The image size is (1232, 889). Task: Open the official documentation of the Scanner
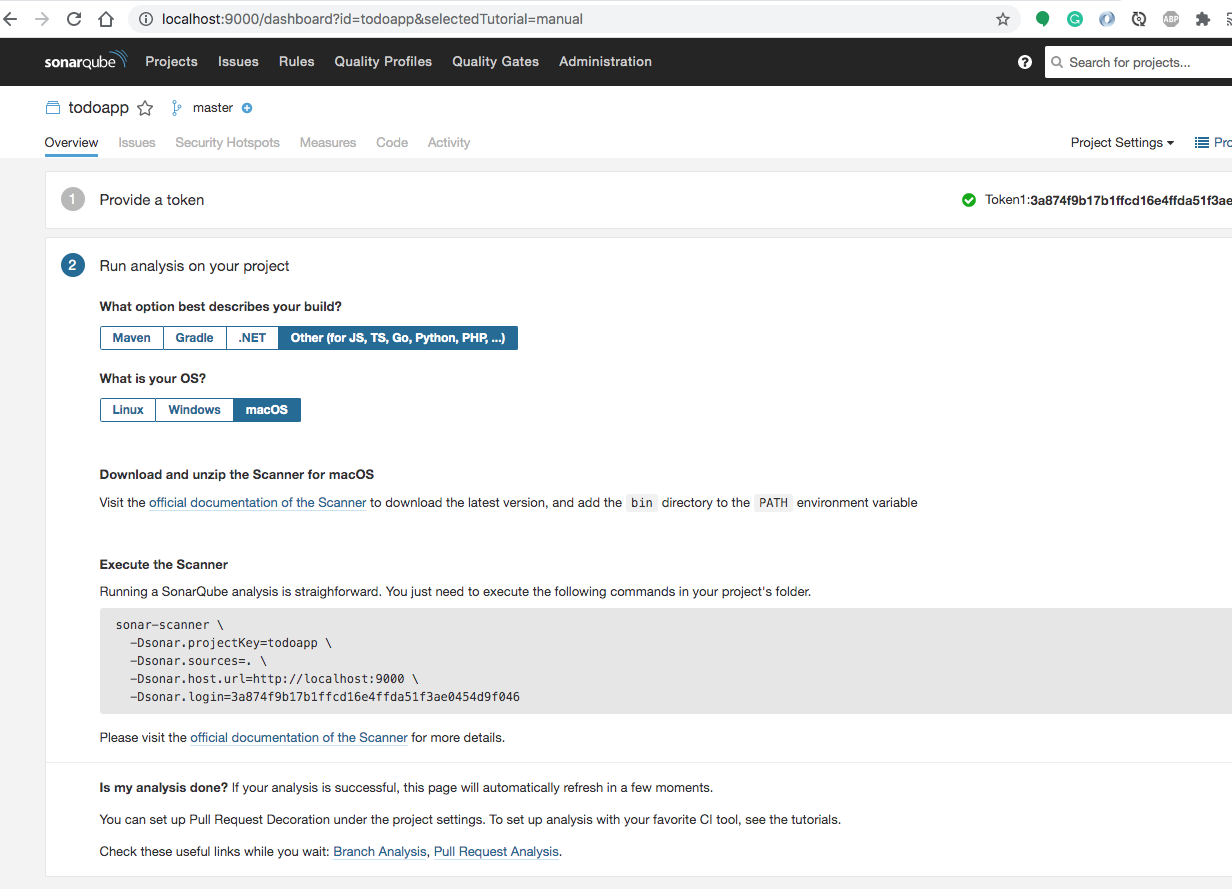pyautogui.click(x=257, y=502)
